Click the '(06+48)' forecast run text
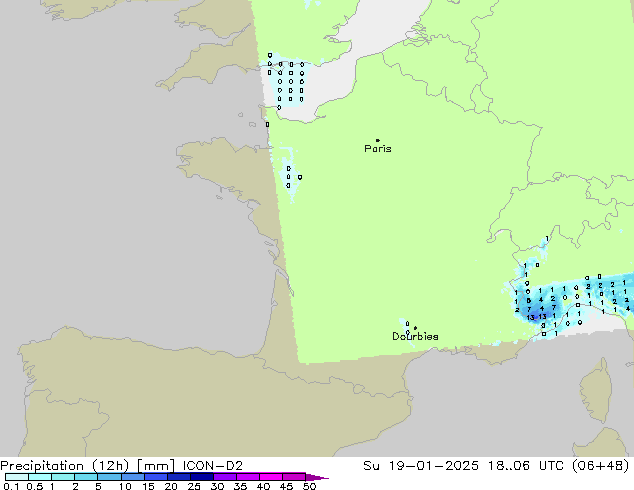634x490 pixels. click(600, 466)
